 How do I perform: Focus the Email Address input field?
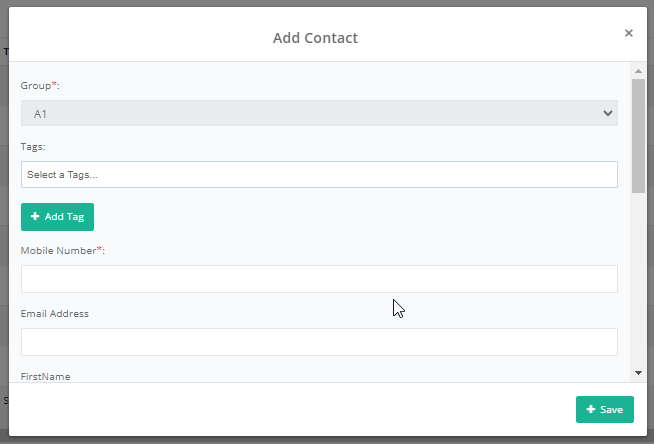pyautogui.click(x=319, y=342)
